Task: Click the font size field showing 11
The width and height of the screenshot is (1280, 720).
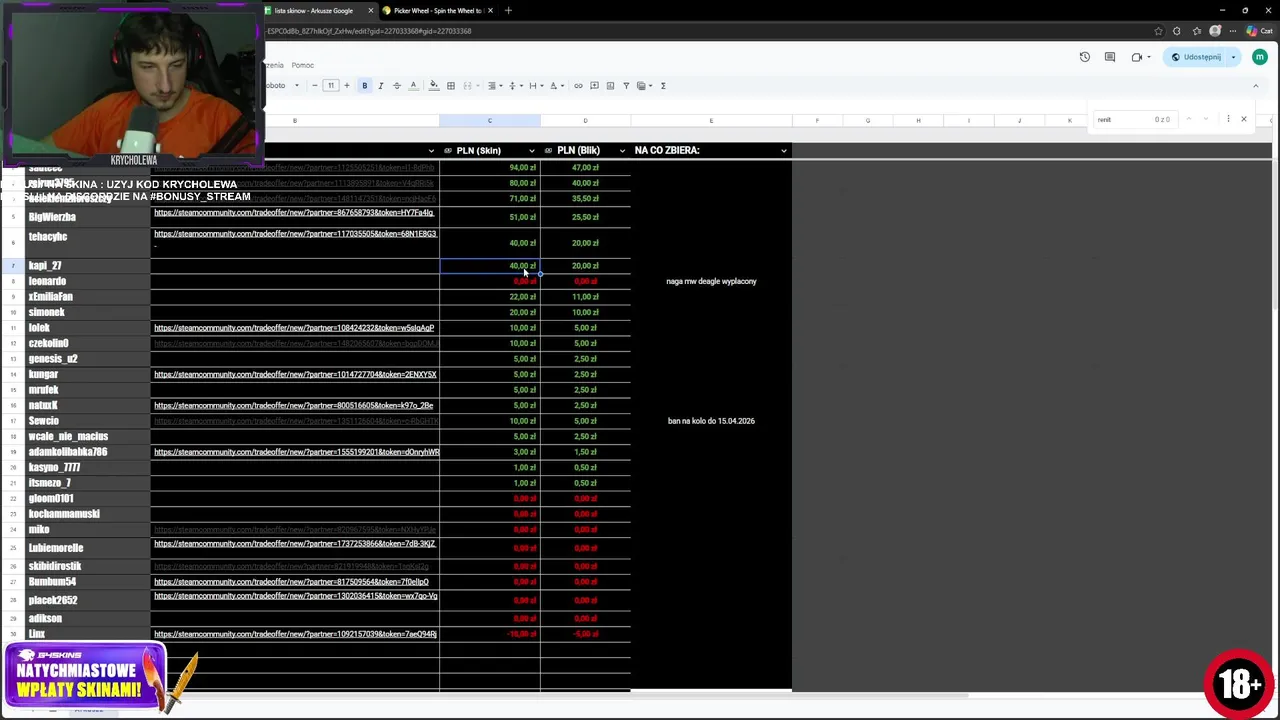Action: tap(331, 86)
